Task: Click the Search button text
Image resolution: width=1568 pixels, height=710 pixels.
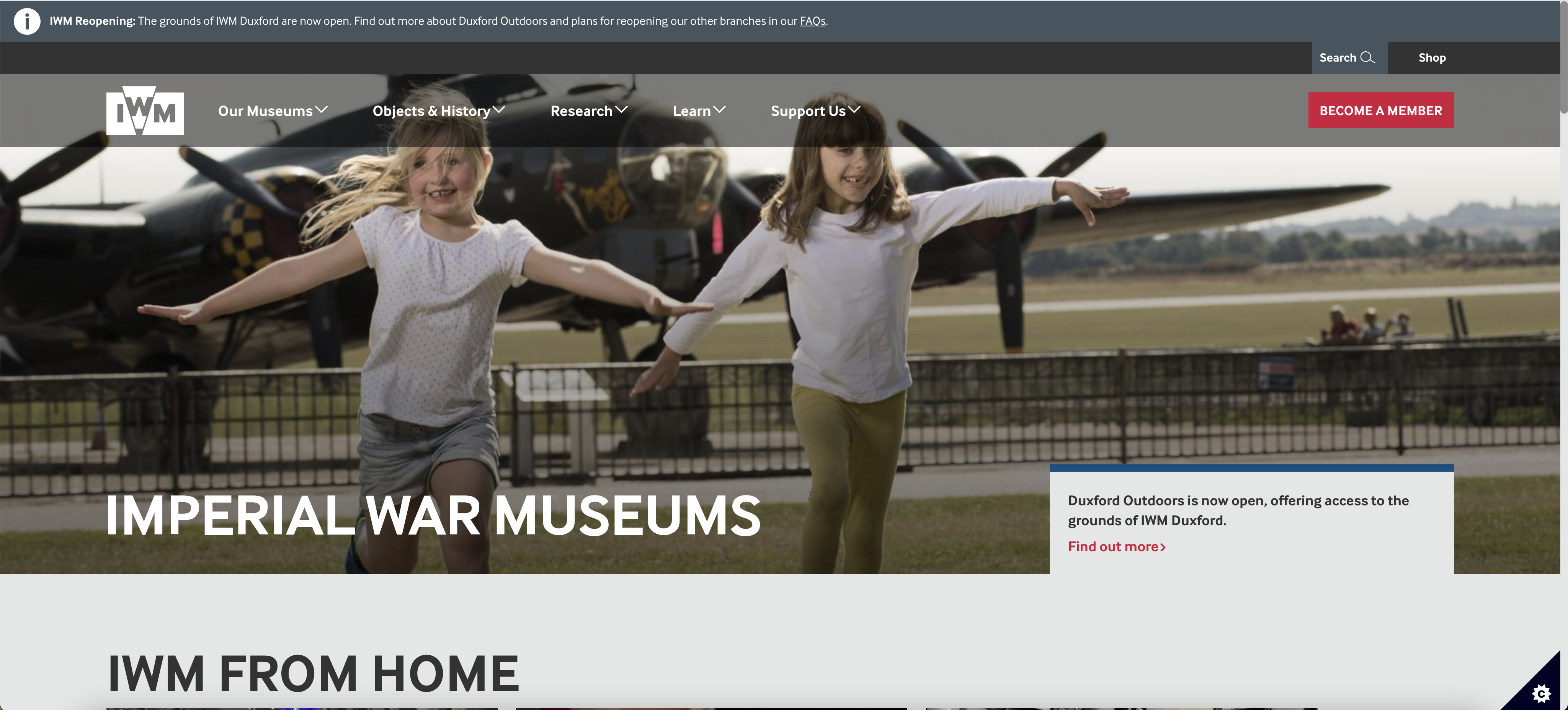Action: [1337, 57]
